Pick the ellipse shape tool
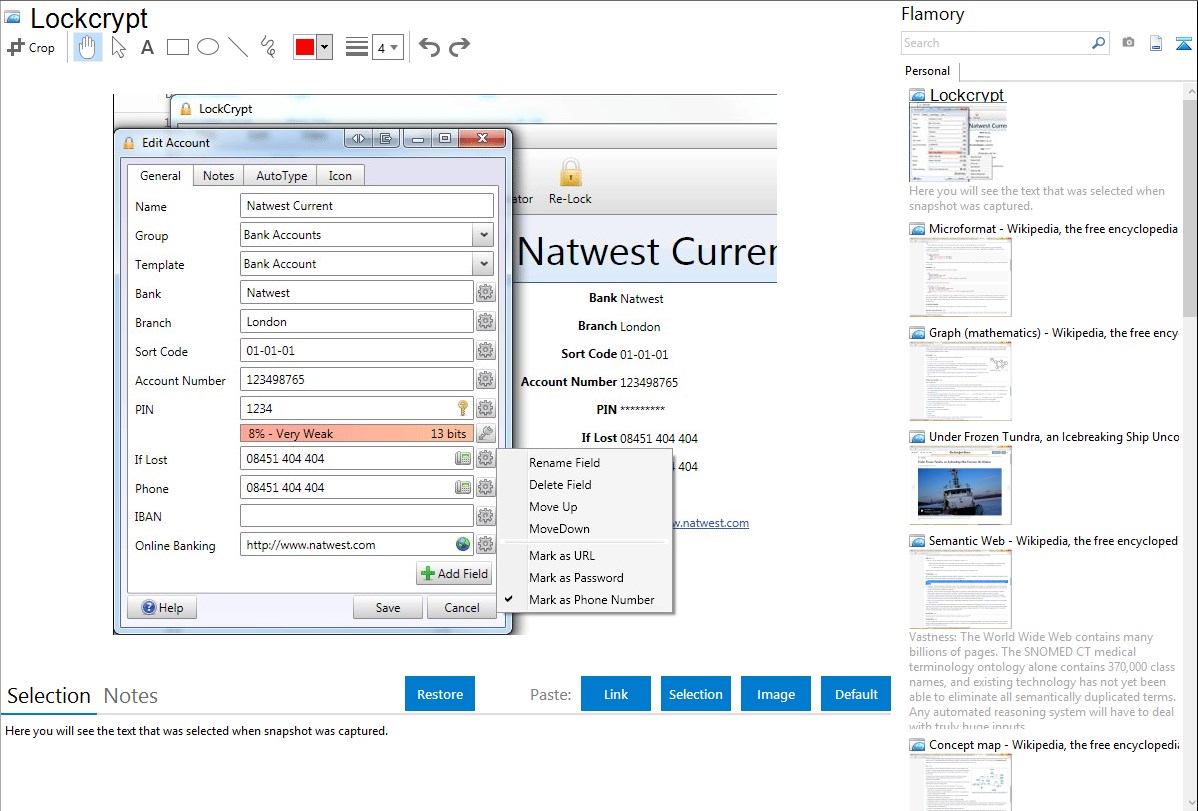This screenshot has width=1198, height=811. coord(208,47)
